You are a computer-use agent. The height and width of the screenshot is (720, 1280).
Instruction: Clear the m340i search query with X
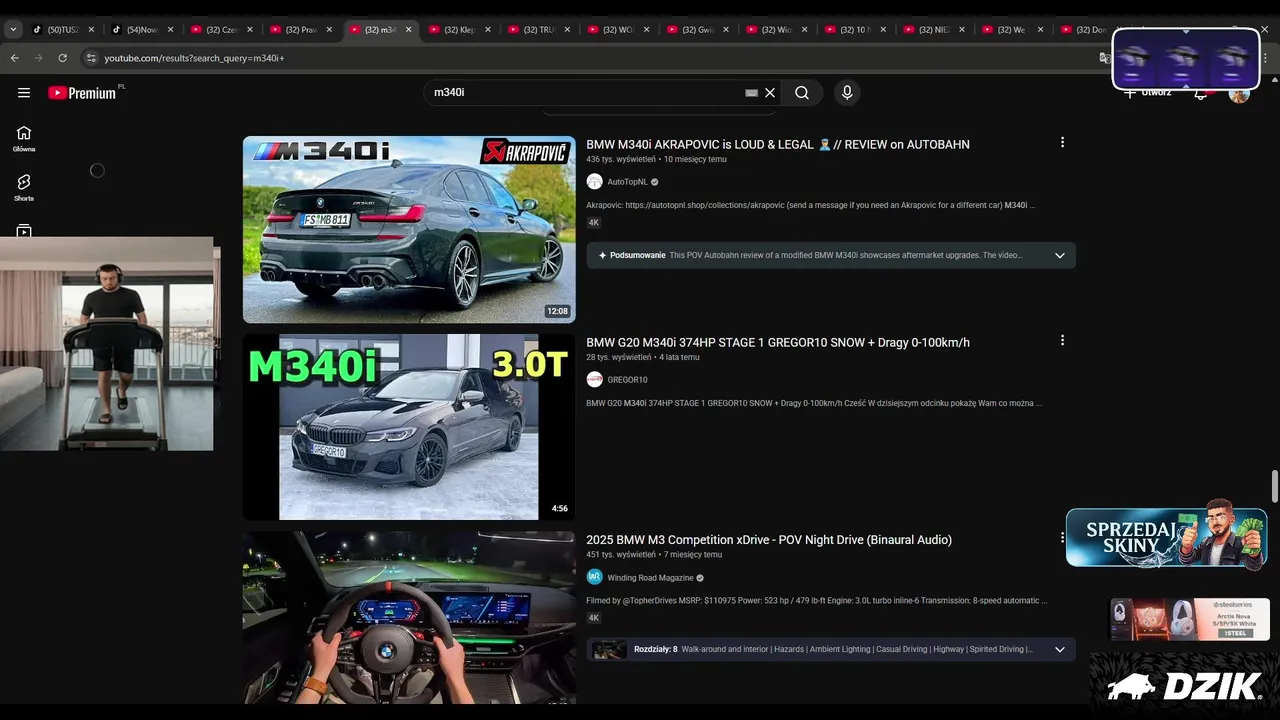tap(770, 93)
